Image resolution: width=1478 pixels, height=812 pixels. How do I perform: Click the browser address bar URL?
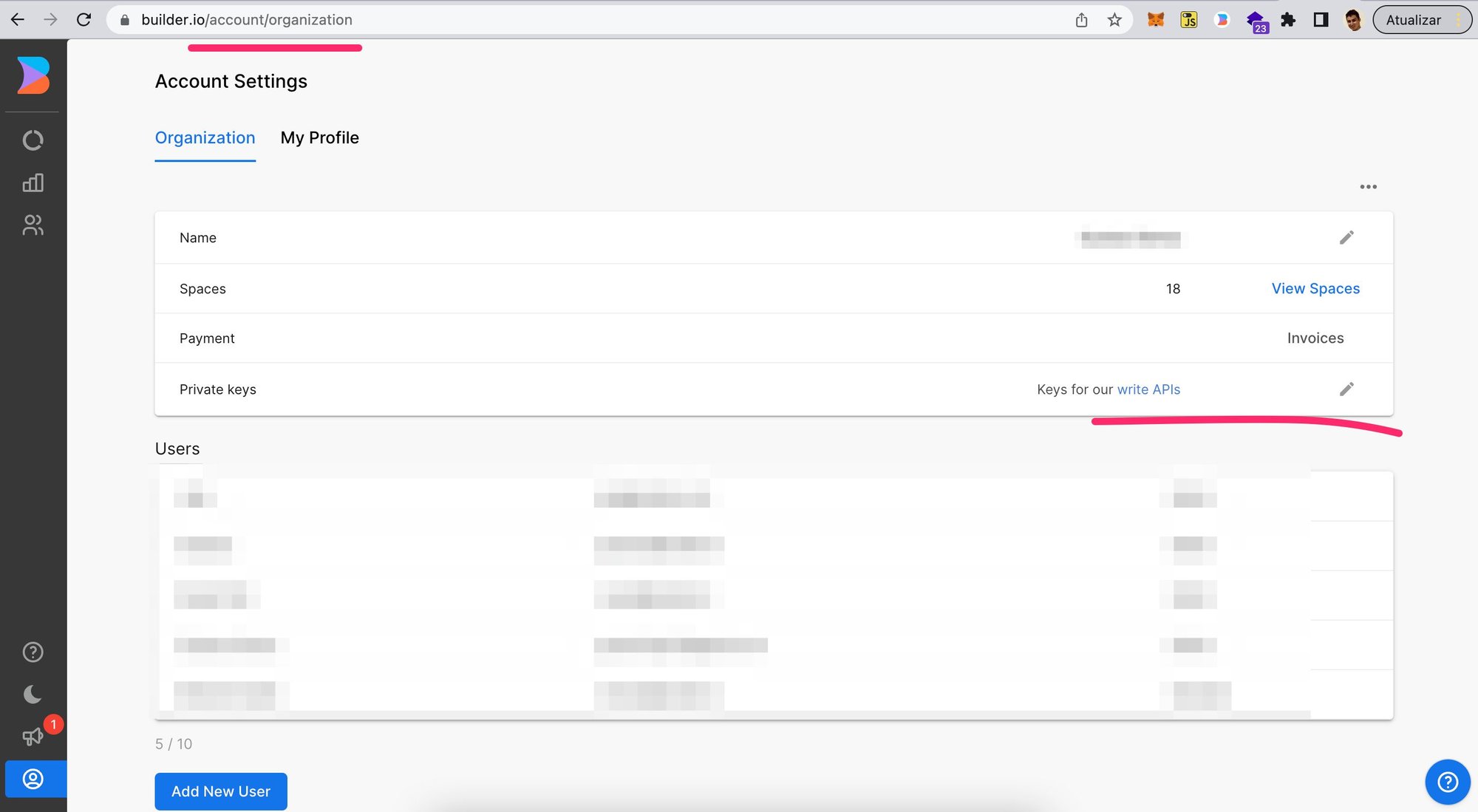(x=247, y=20)
